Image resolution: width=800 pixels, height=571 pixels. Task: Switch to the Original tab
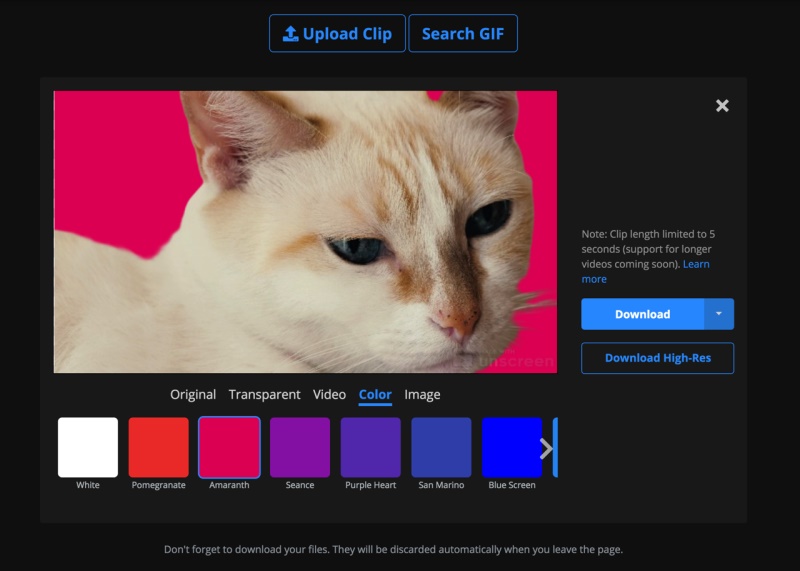point(193,395)
